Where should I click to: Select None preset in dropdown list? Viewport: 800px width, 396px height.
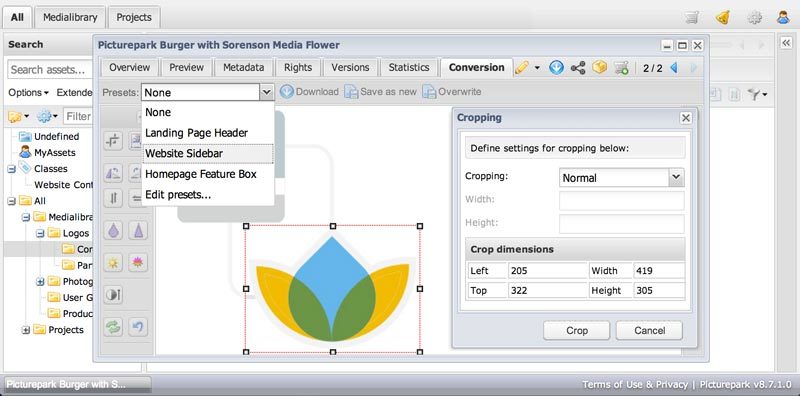(208, 112)
